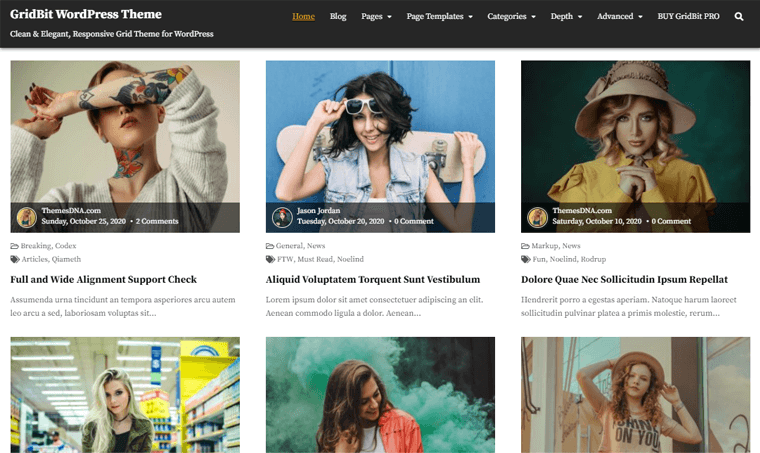
Task: Open the green smoke post thumbnail
Action: (x=380, y=395)
